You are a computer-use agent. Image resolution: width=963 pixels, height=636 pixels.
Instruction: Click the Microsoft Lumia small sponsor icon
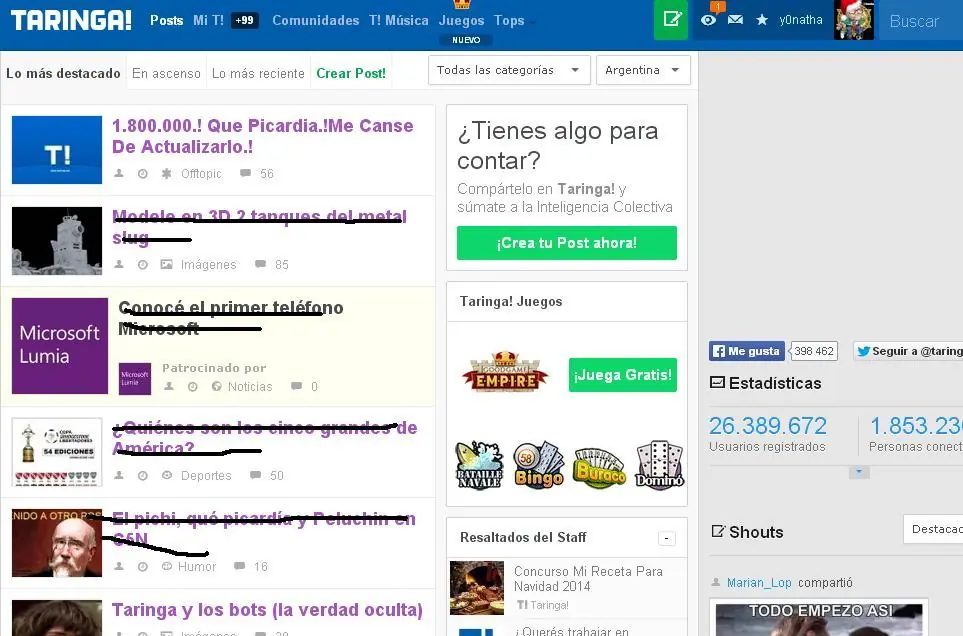pos(135,378)
